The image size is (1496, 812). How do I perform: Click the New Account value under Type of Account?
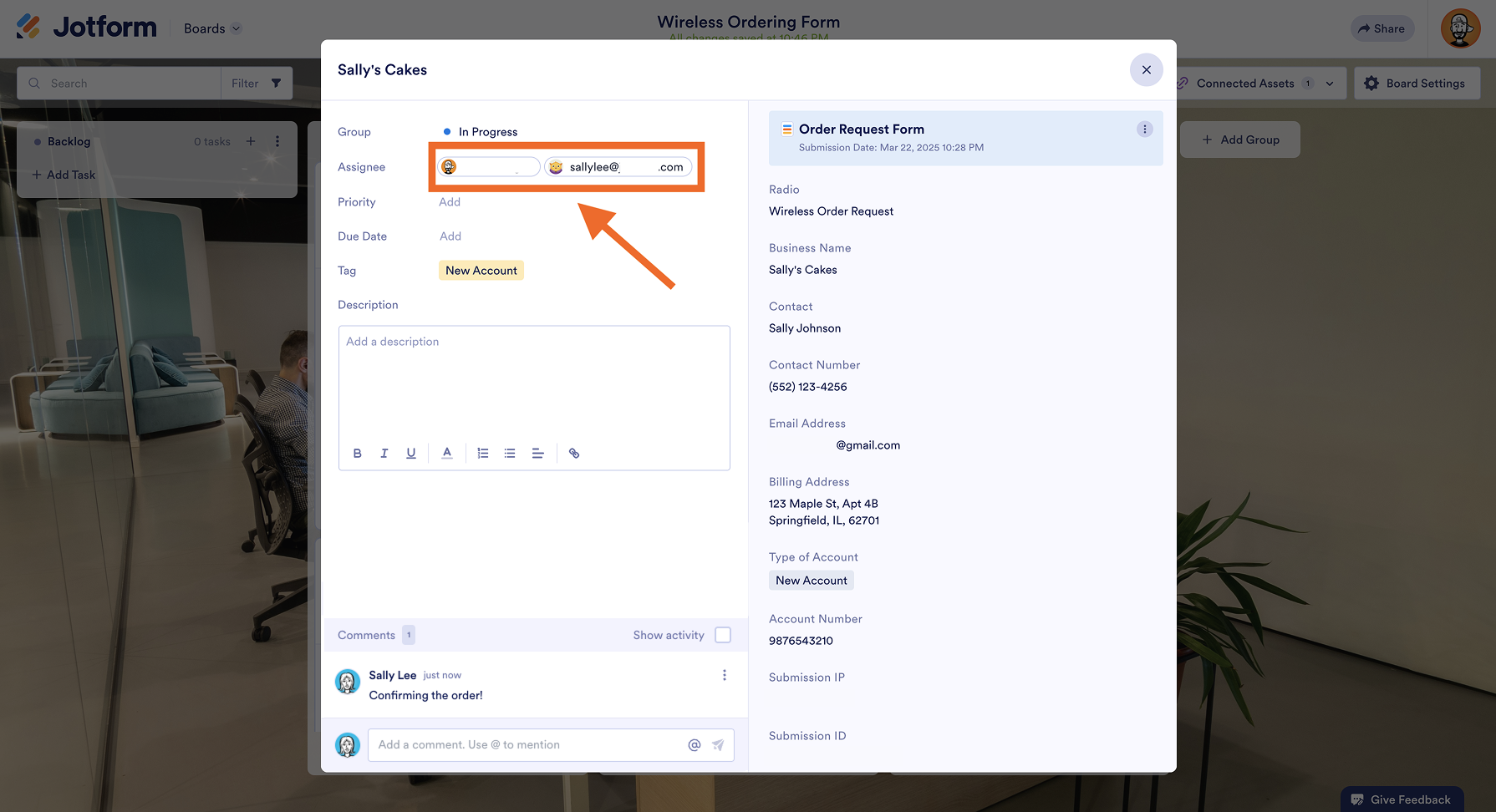pyautogui.click(x=811, y=581)
